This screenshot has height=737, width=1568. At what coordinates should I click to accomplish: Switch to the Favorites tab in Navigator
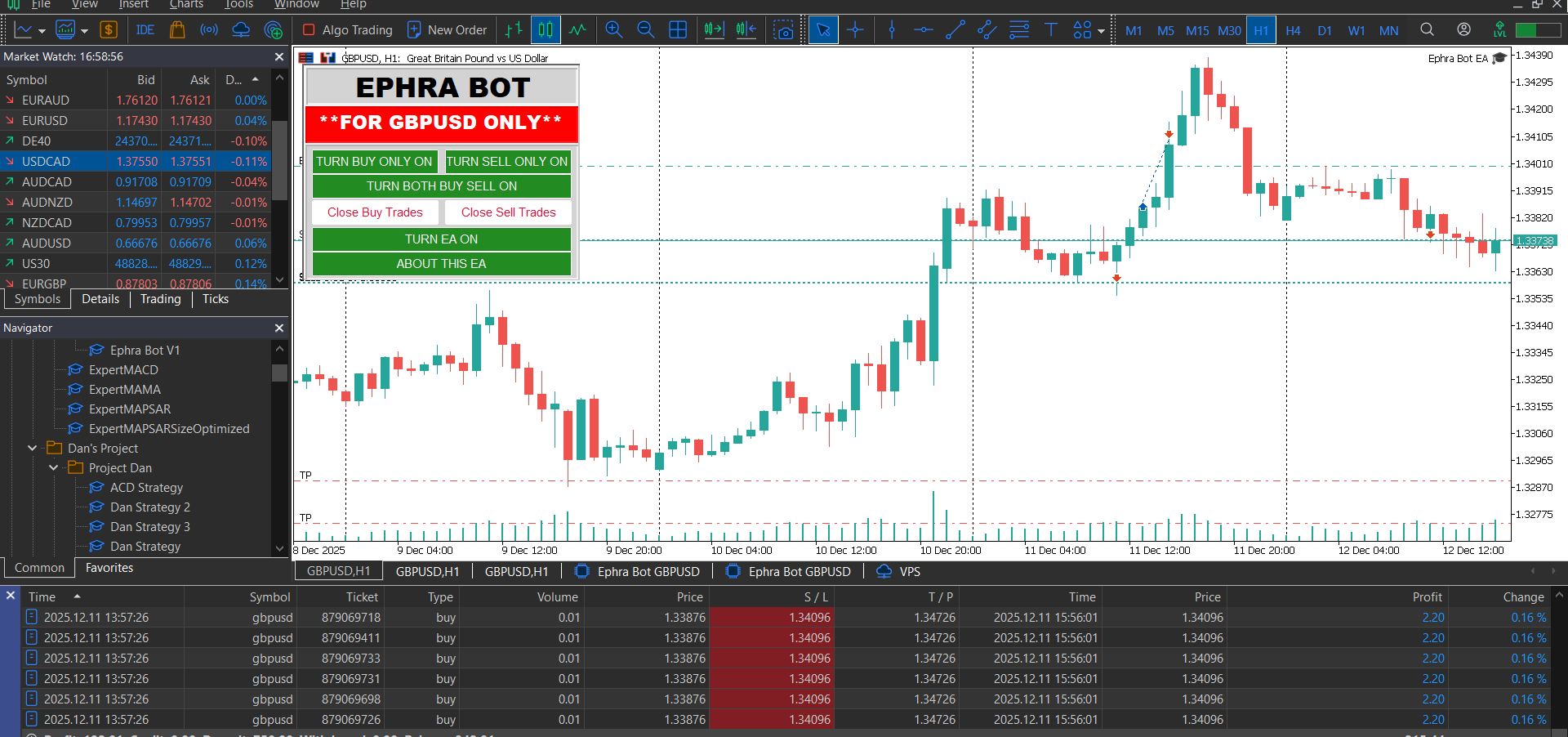(109, 568)
